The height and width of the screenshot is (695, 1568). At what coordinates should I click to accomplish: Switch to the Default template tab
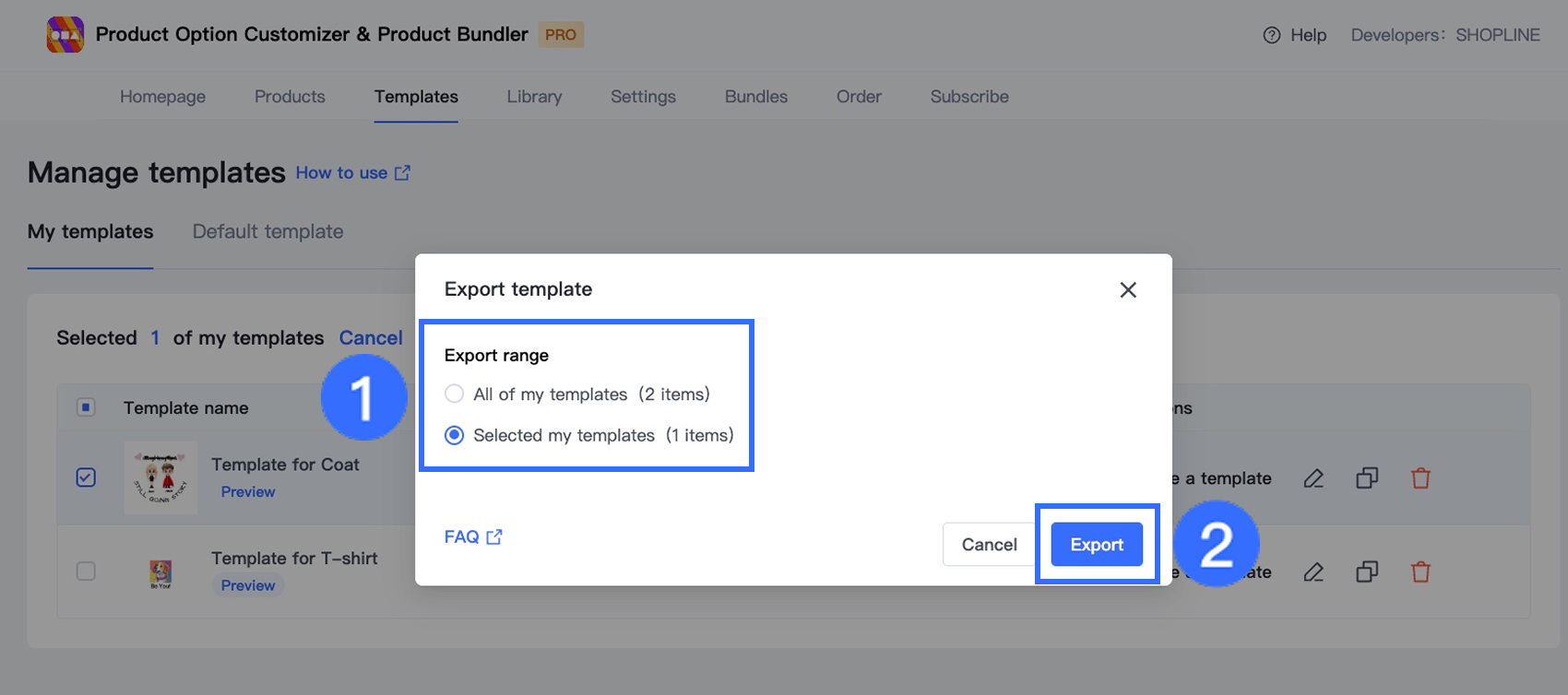click(x=267, y=231)
